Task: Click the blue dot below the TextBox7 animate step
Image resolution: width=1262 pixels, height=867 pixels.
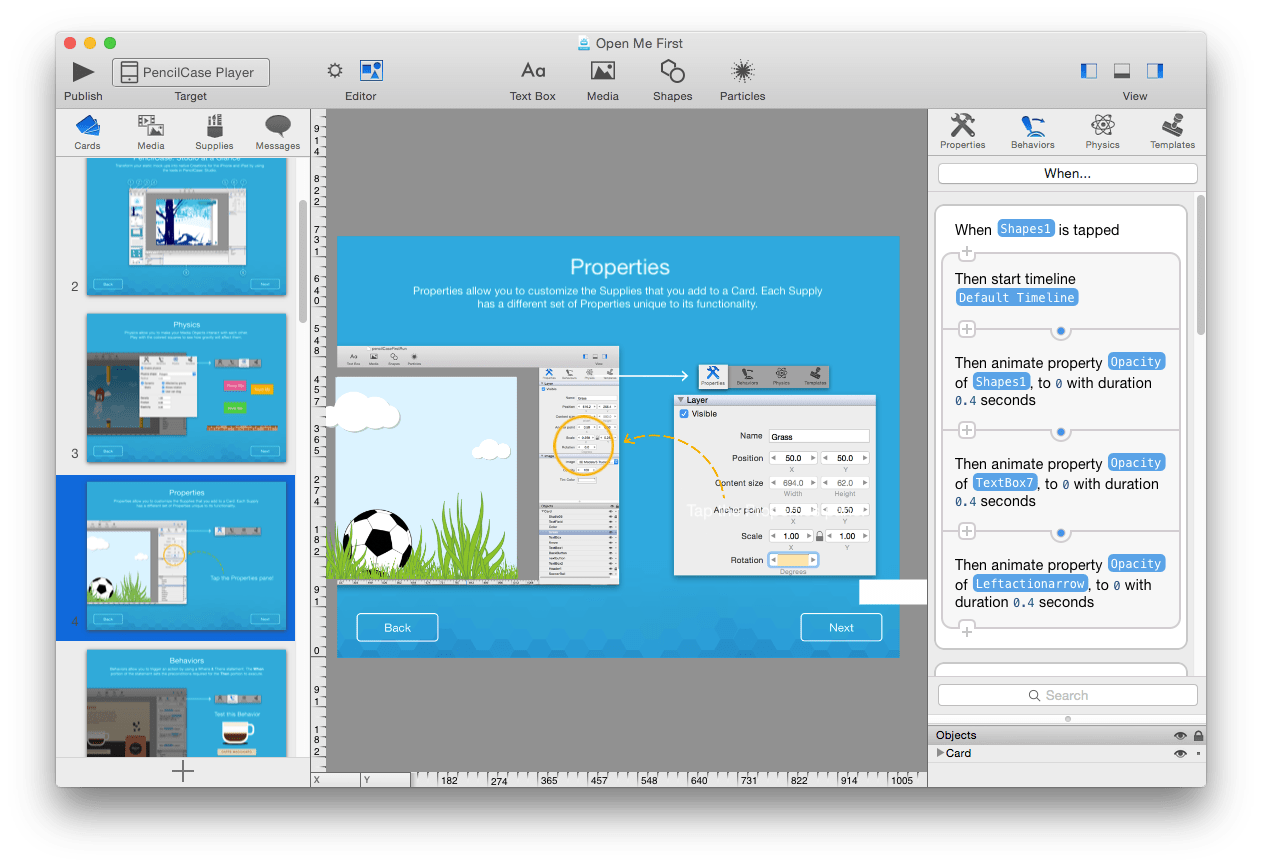Action: coord(1061,533)
